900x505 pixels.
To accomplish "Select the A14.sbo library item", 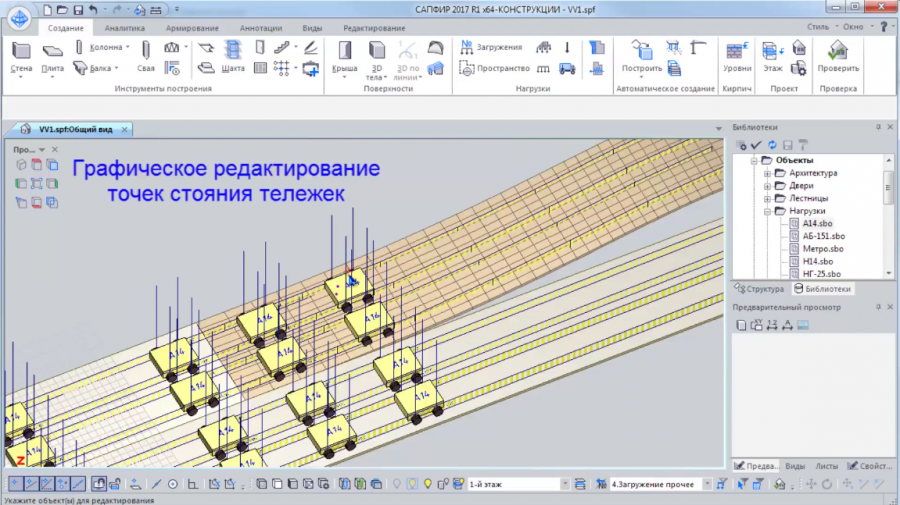I will 817,224.
